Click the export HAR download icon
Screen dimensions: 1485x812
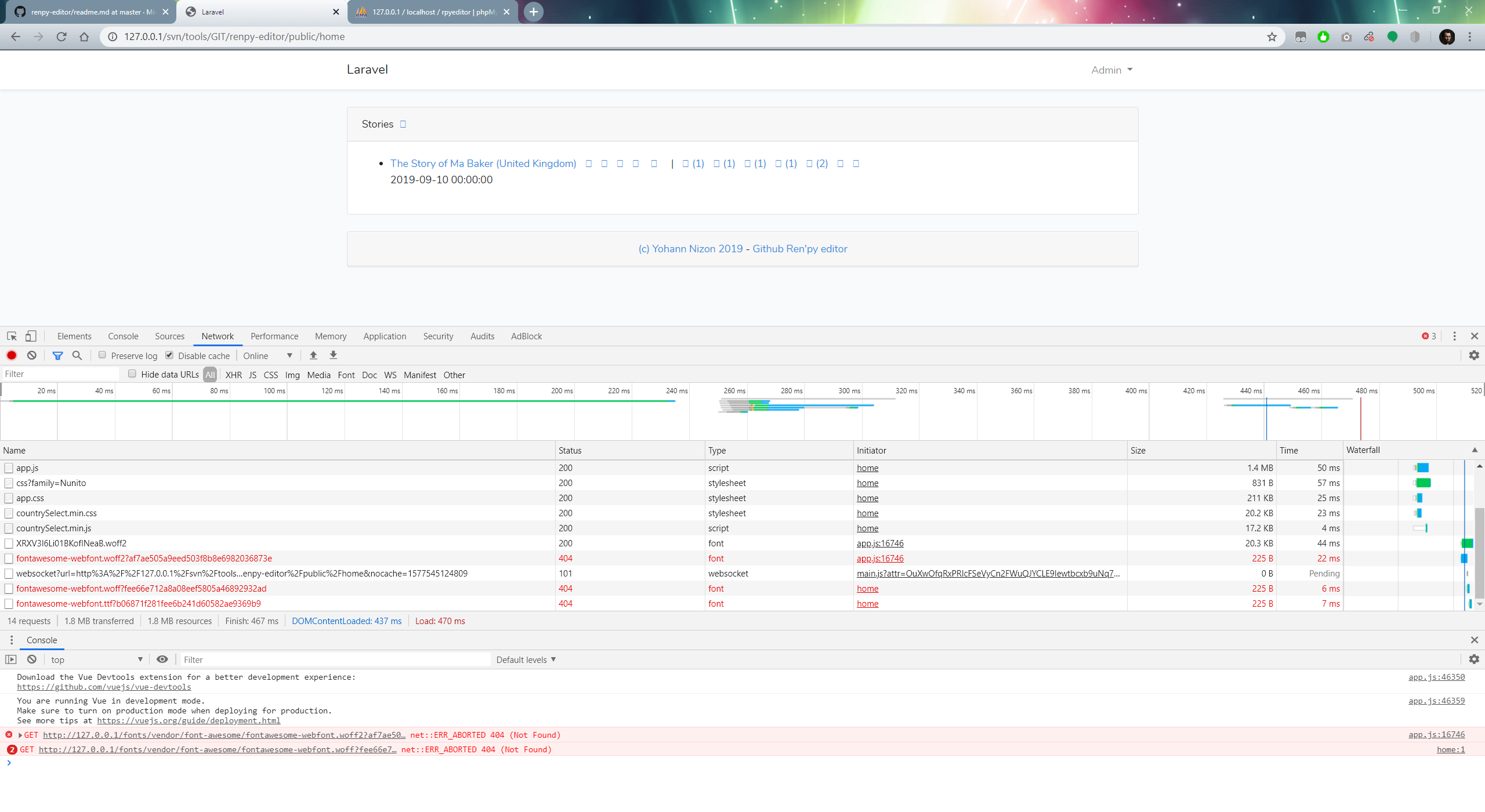[x=334, y=356]
